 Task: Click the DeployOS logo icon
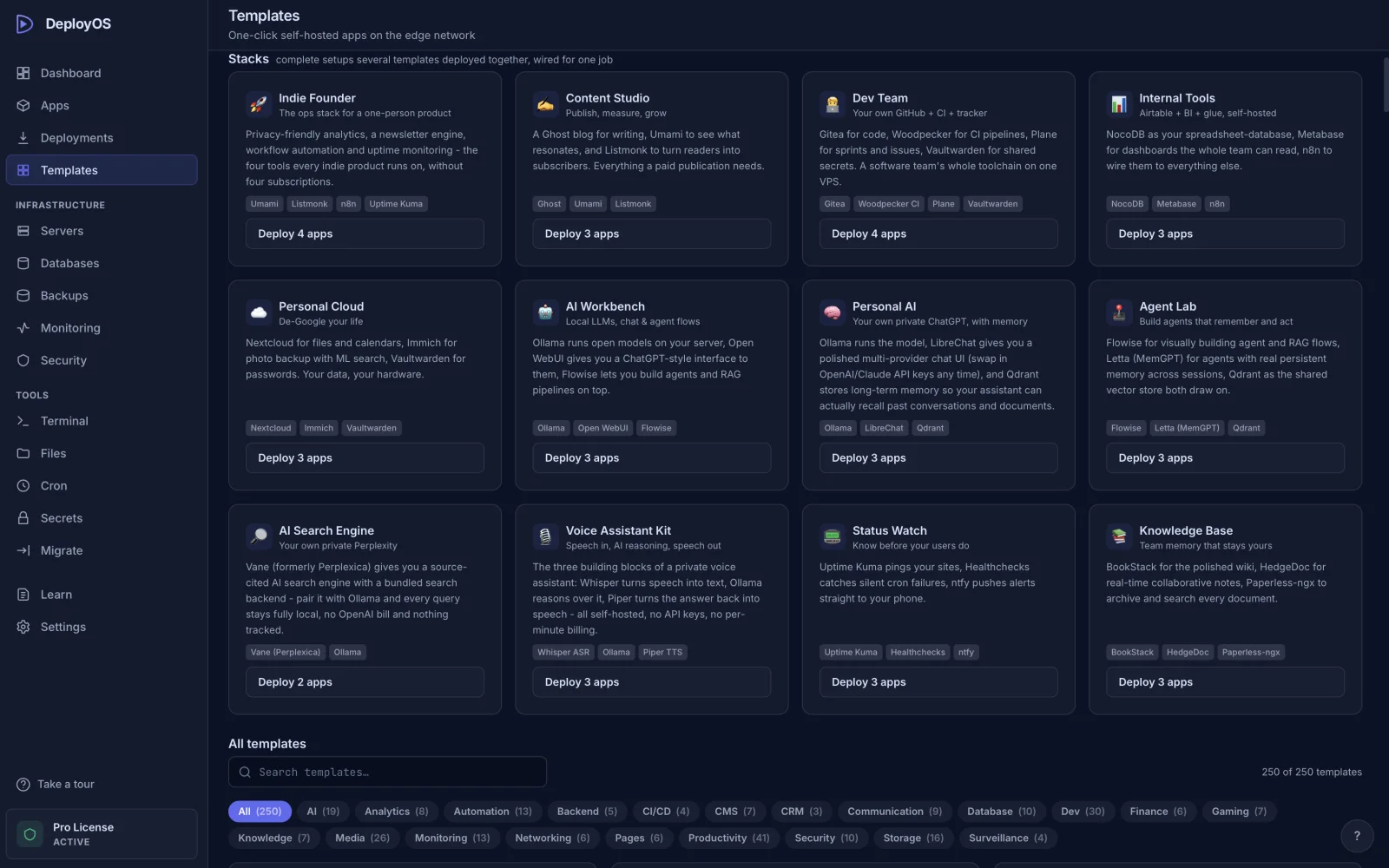[24, 23]
